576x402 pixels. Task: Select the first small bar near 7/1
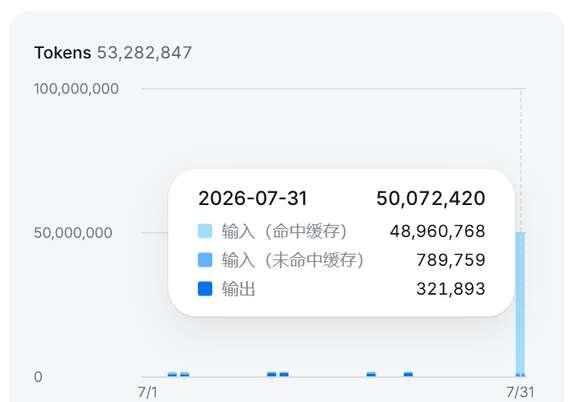pos(172,374)
